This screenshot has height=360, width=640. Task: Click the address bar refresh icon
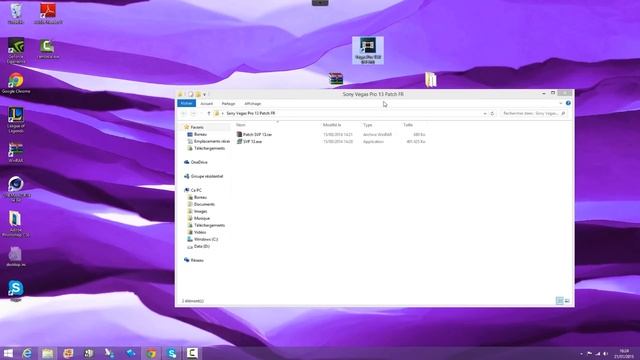point(492,113)
